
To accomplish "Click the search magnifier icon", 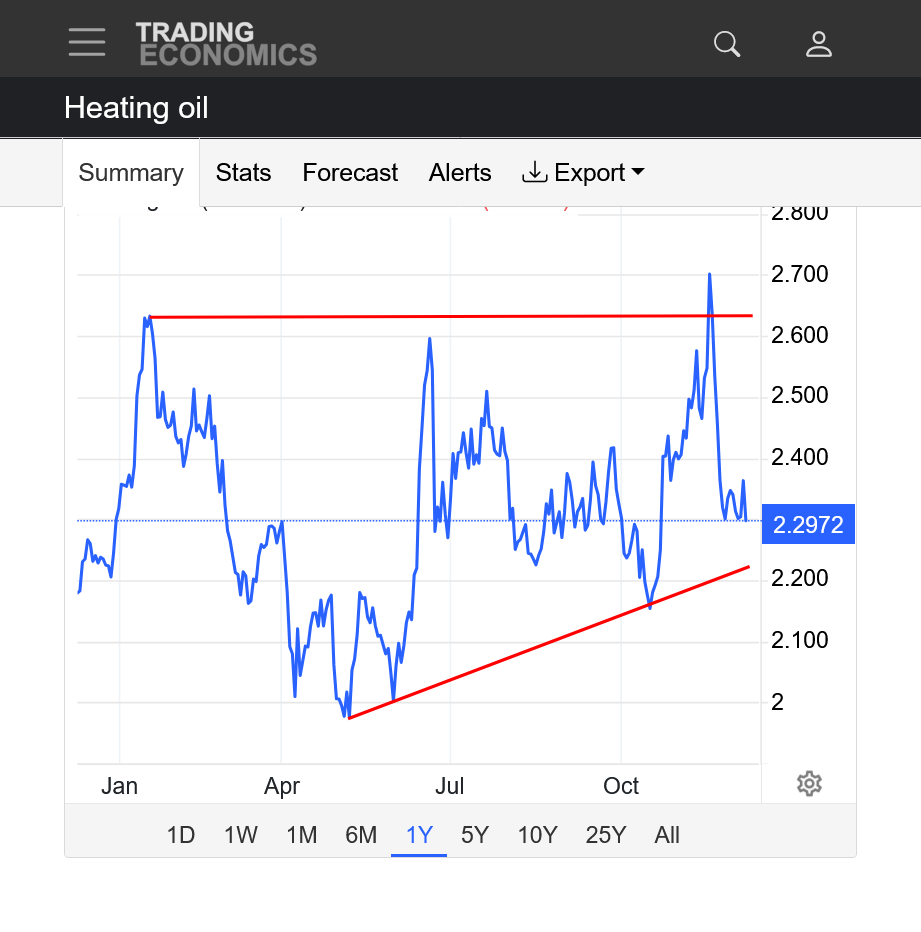I will pyautogui.click(x=727, y=44).
